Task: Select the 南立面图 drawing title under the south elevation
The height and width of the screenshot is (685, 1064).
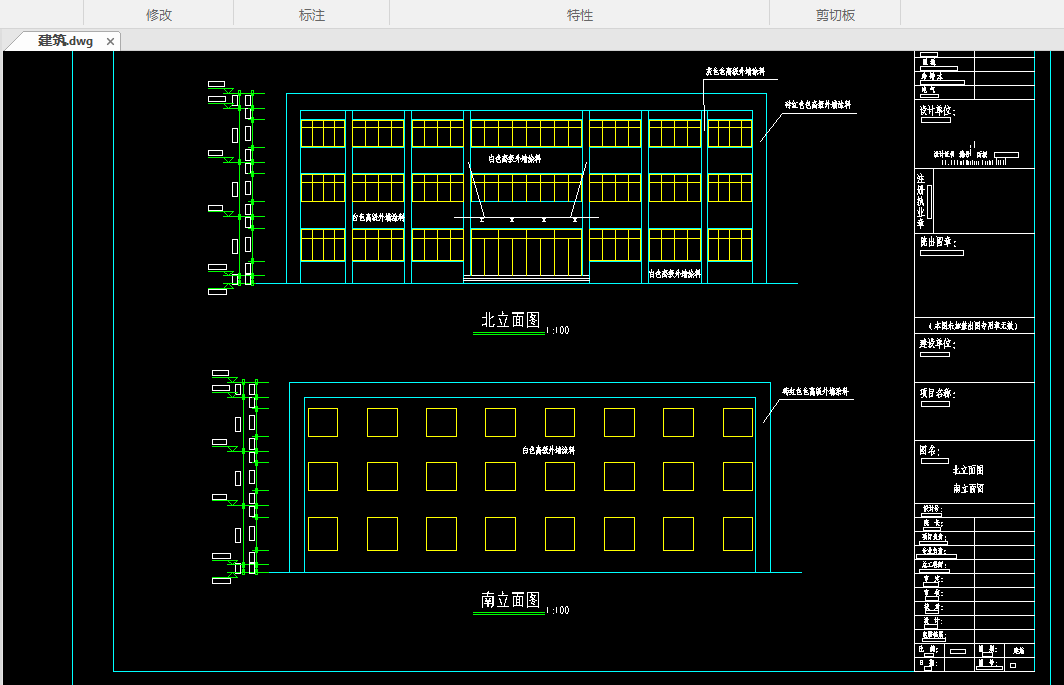Action: click(x=510, y=599)
